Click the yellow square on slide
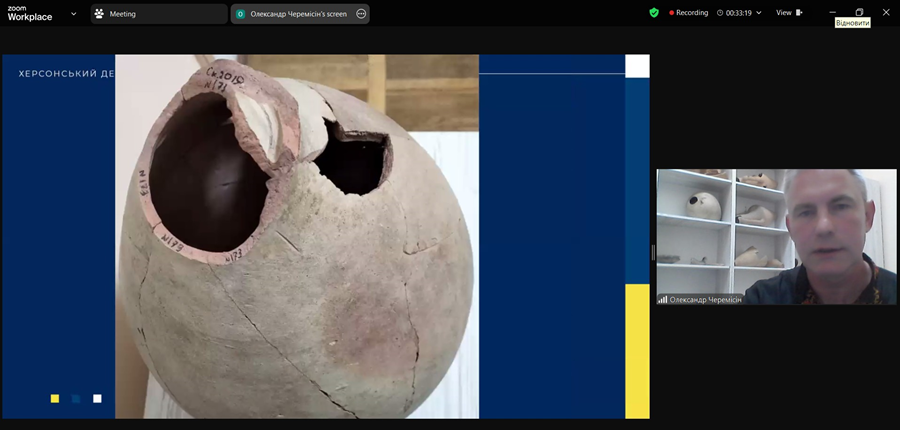 coord(55,398)
